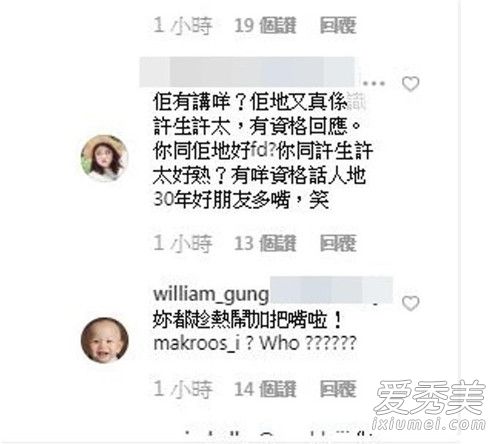500x444 pixels.
Task: Tap the heart beside william_gung's comment
Action: [x=410, y=303]
